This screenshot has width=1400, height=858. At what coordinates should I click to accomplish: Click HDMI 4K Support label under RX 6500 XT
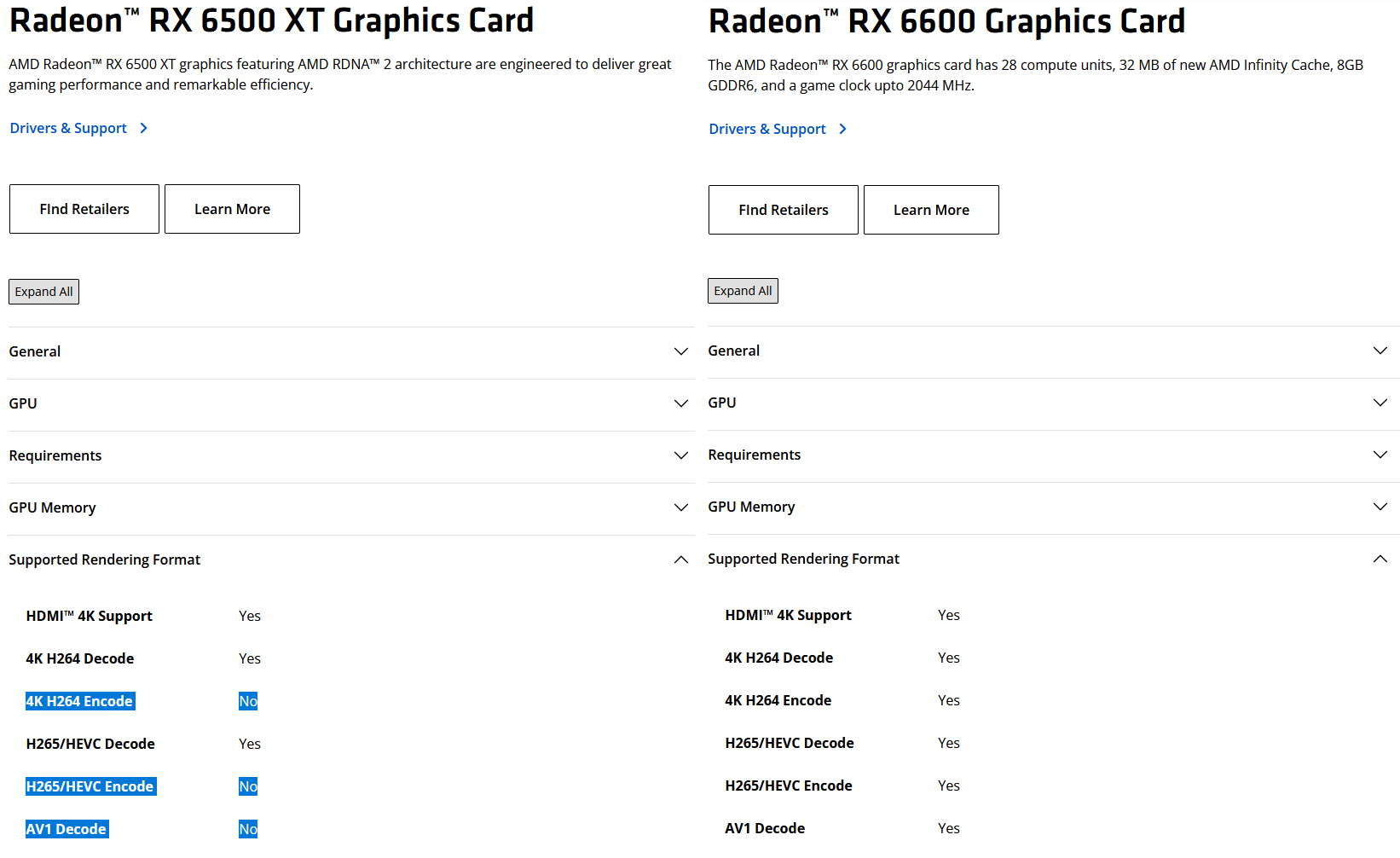click(90, 616)
